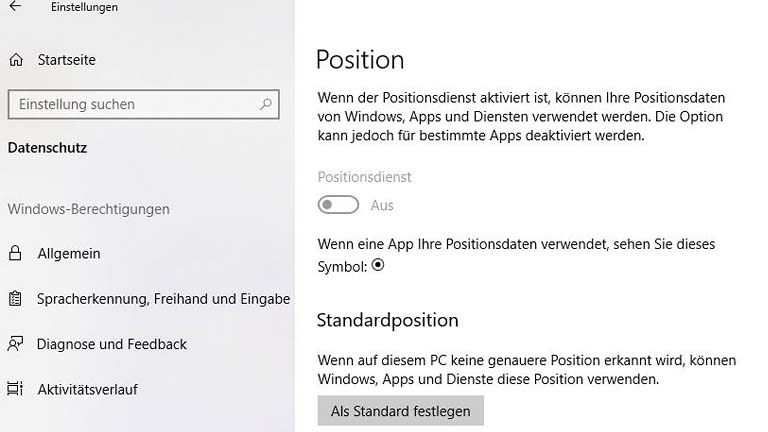The height and width of the screenshot is (432, 768).
Task: Go to Startseite
Action: pyautogui.click(x=67, y=60)
